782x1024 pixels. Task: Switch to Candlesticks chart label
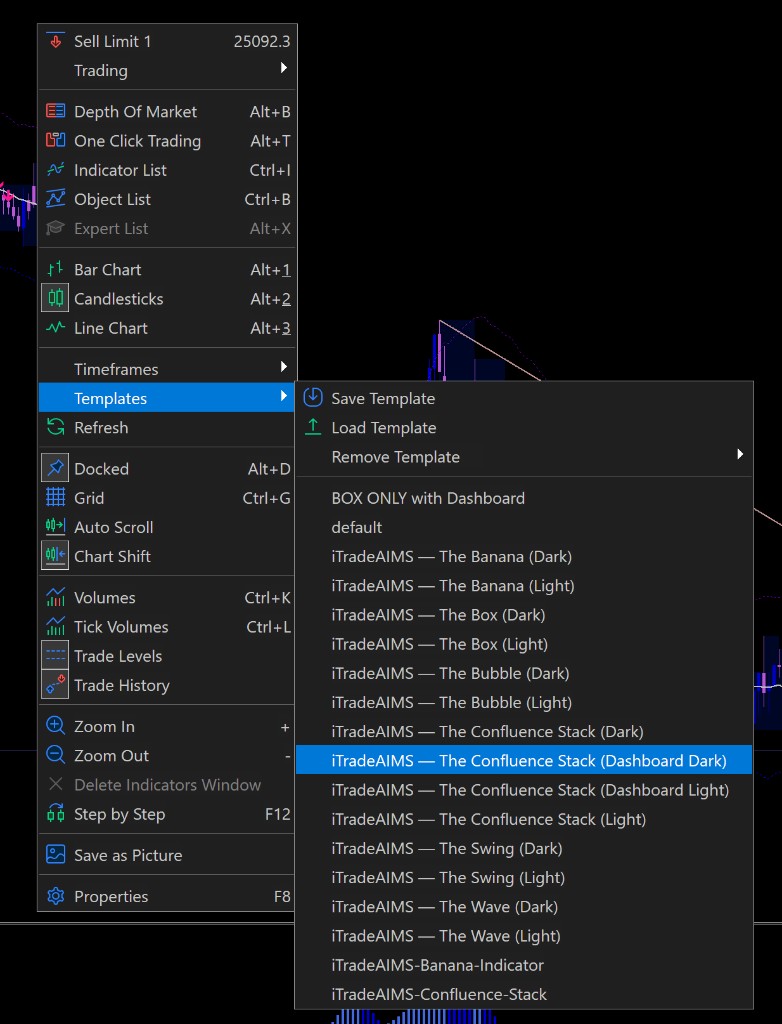click(x=118, y=299)
